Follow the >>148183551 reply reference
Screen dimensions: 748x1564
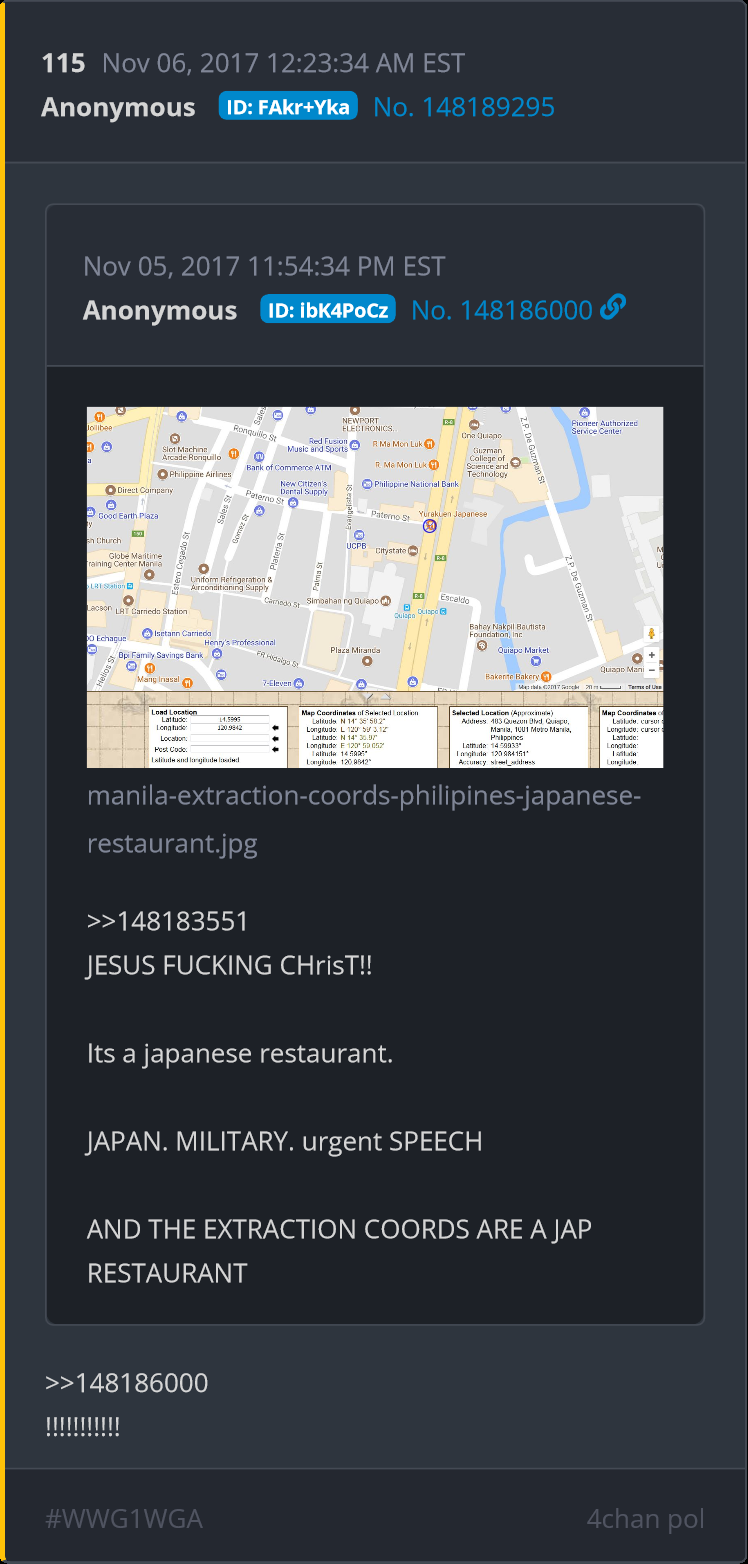point(168,921)
